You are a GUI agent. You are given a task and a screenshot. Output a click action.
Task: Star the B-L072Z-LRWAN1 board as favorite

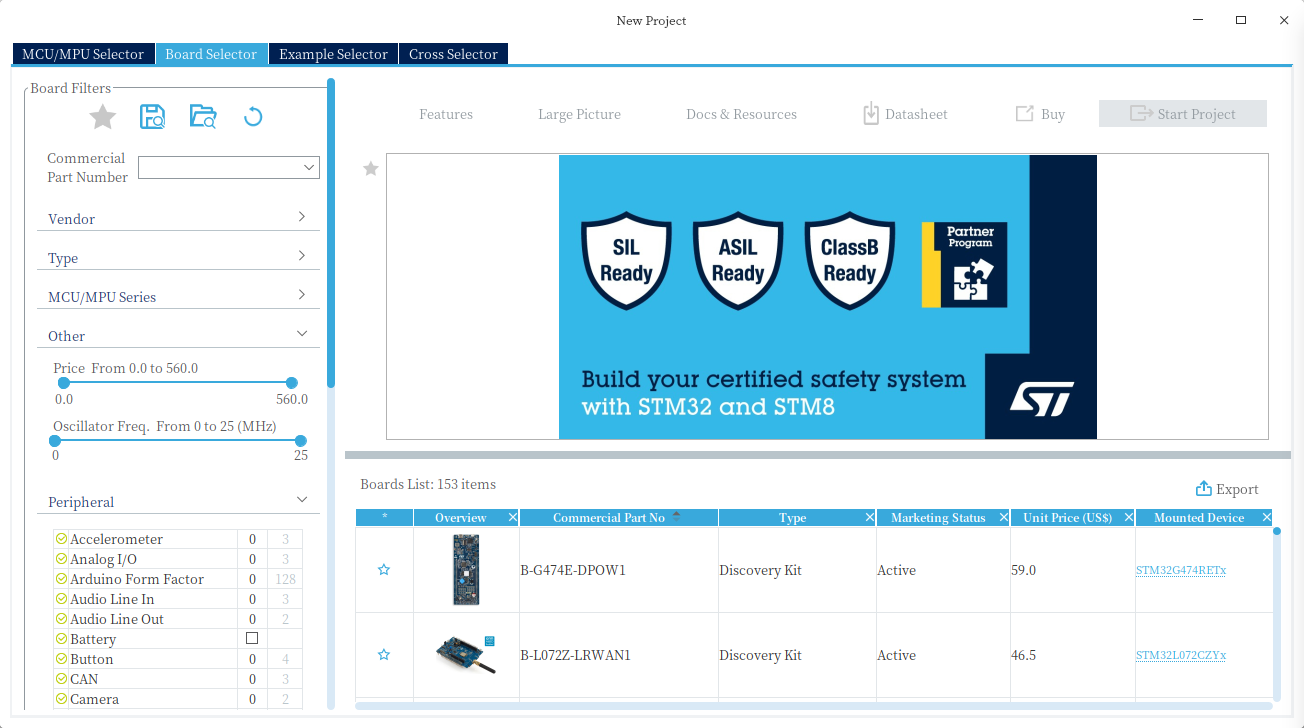[384, 655]
